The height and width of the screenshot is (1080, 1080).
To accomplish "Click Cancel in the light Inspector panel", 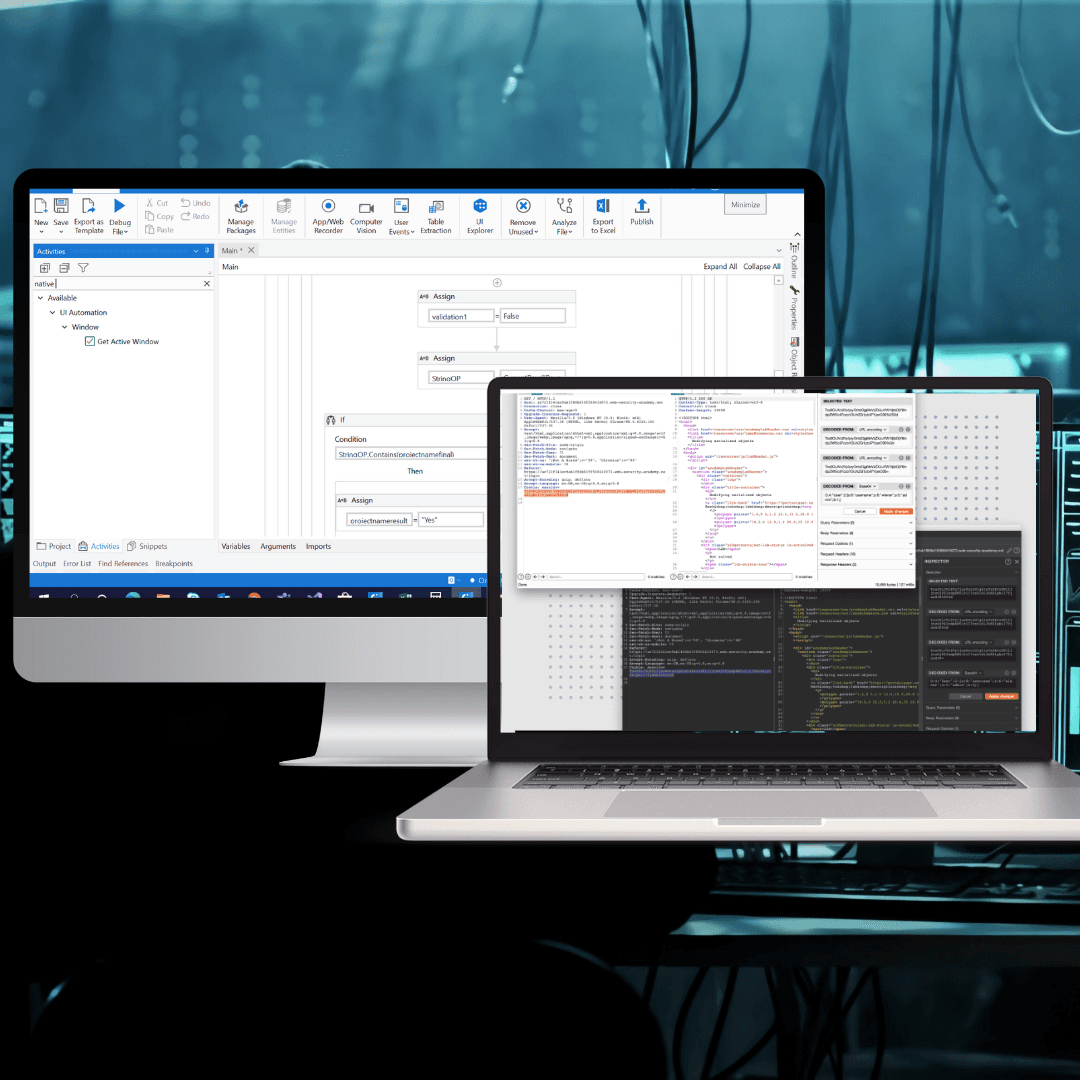I will tap(860, 511).
